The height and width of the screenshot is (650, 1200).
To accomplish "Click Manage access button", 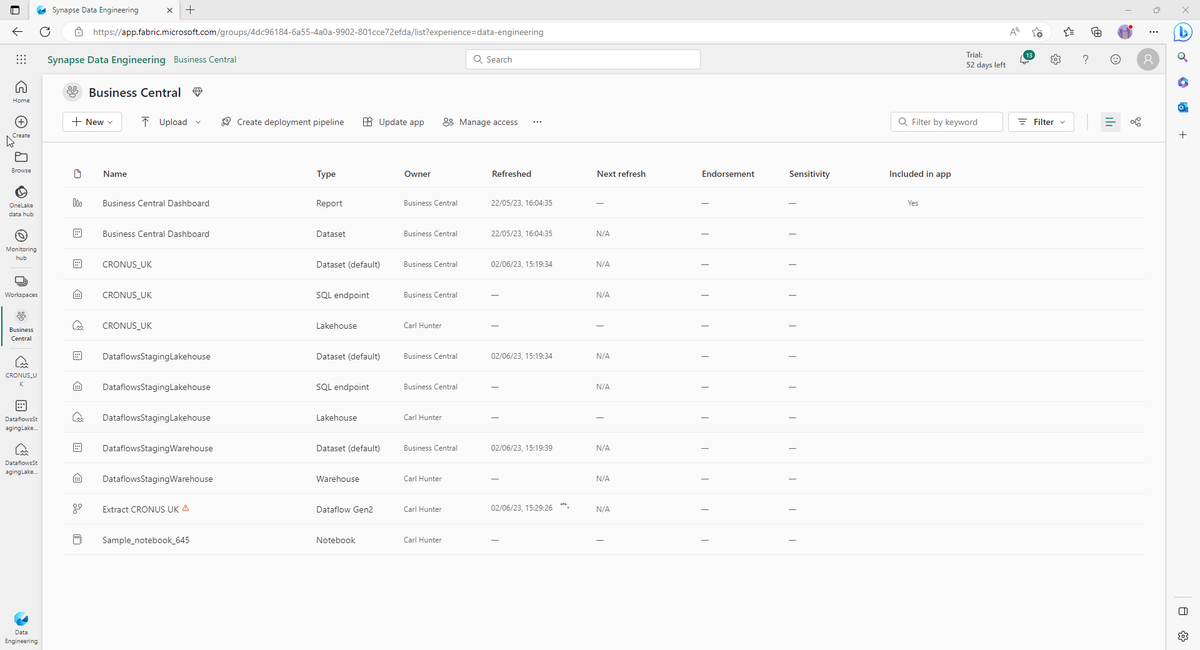I will [x=480, y=122].
